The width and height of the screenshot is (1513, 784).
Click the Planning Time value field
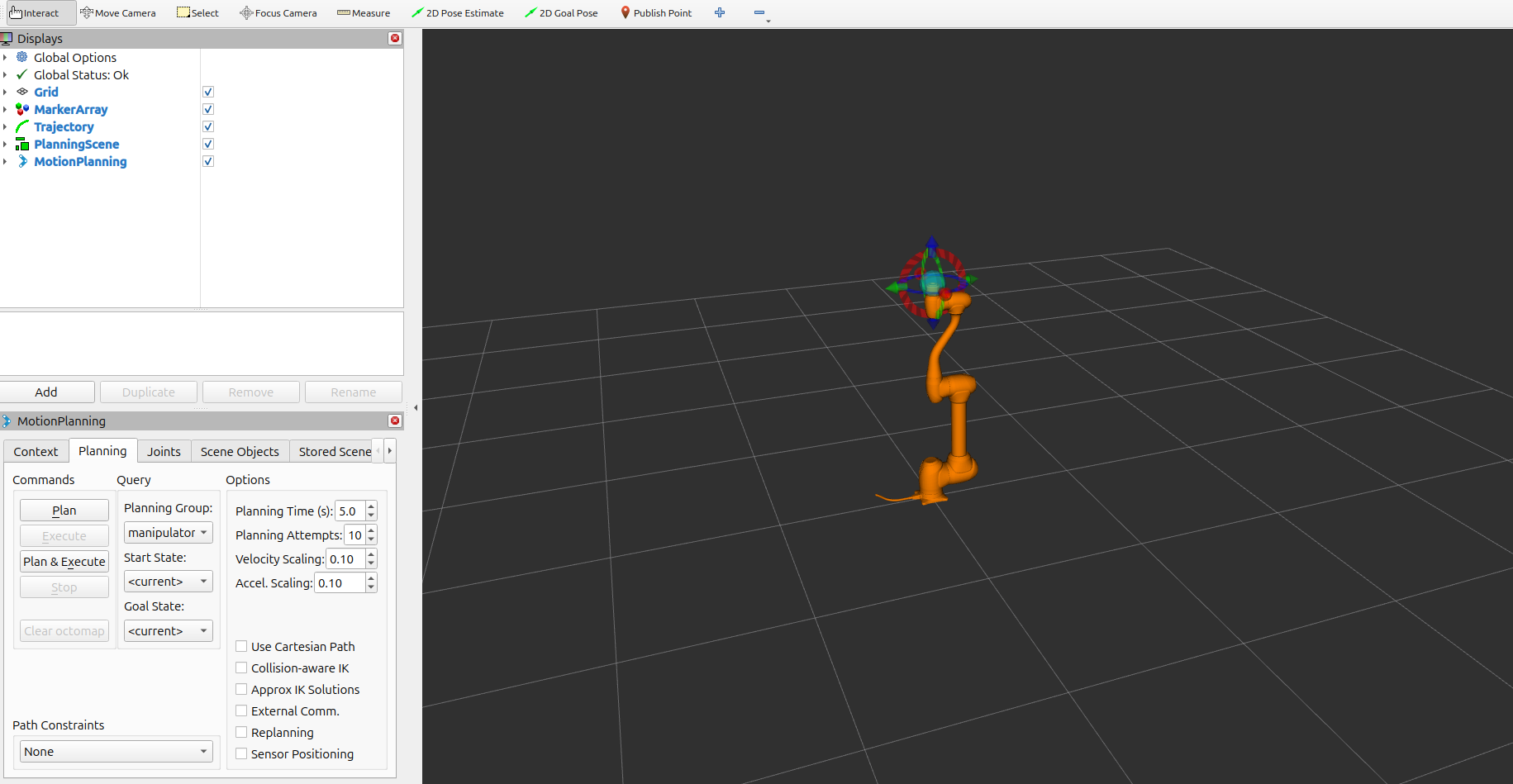[350, 511]
